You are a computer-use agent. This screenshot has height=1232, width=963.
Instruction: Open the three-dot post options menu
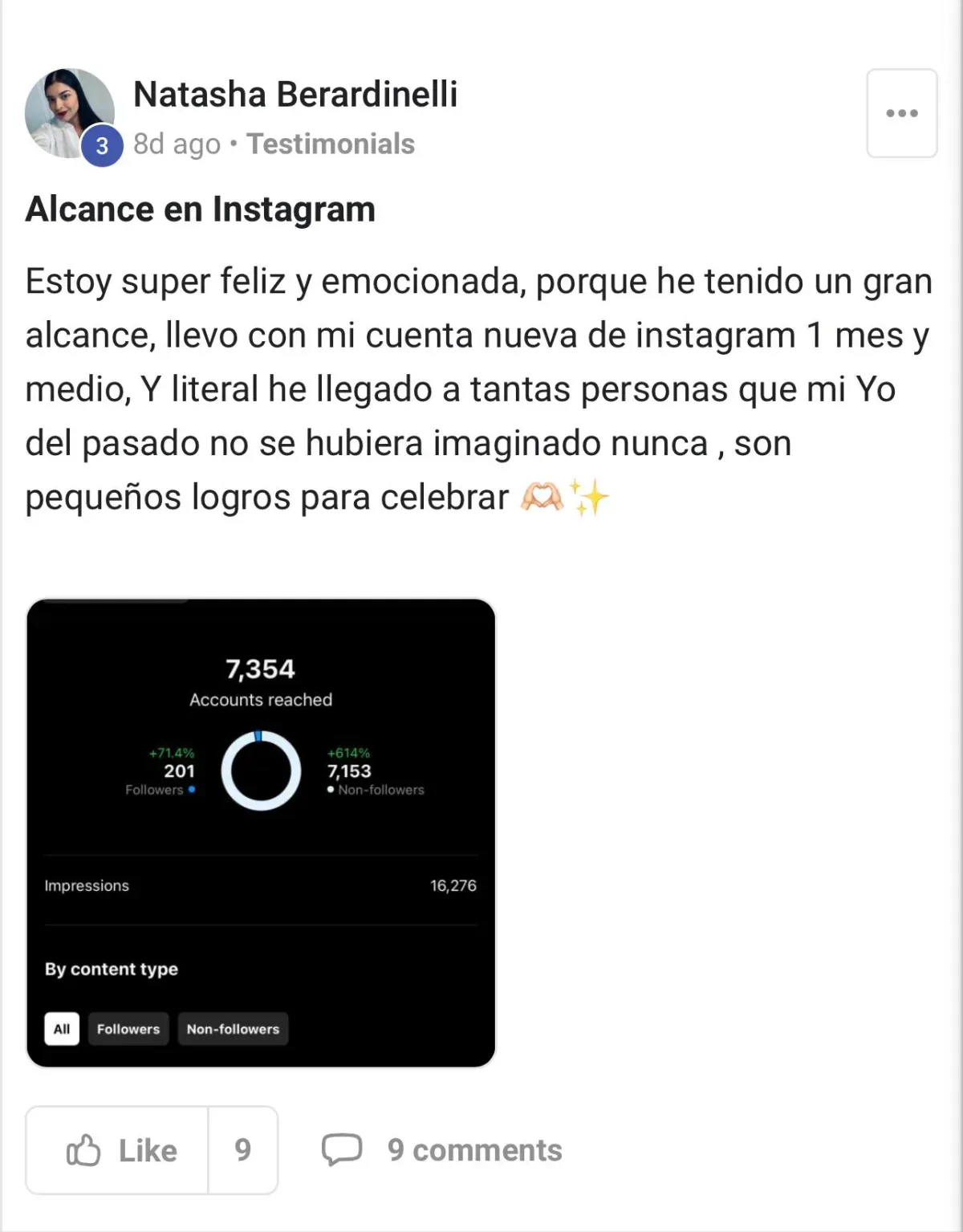point(901,113)
